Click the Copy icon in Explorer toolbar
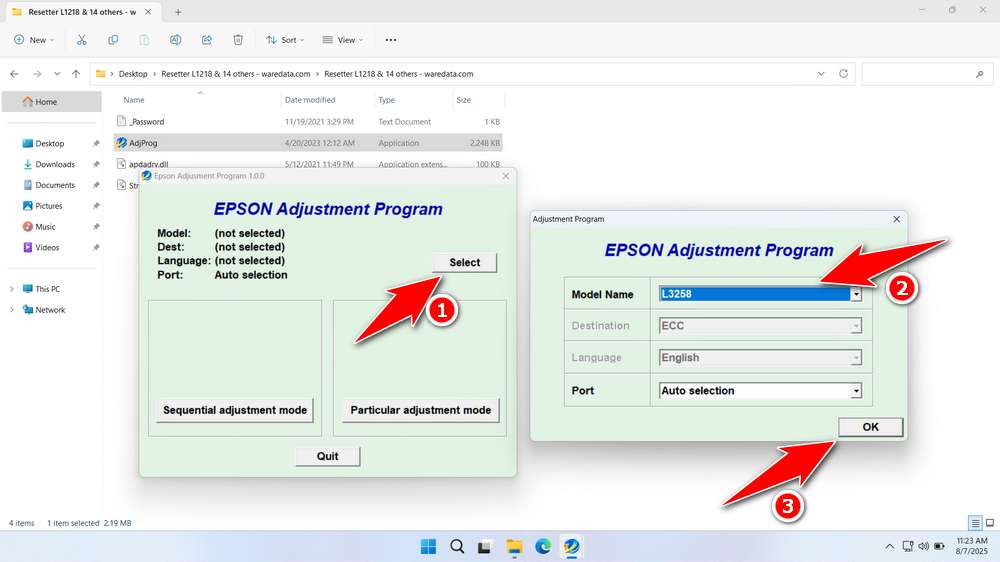Screen dimensions: 1000x562 coord(113,40)
